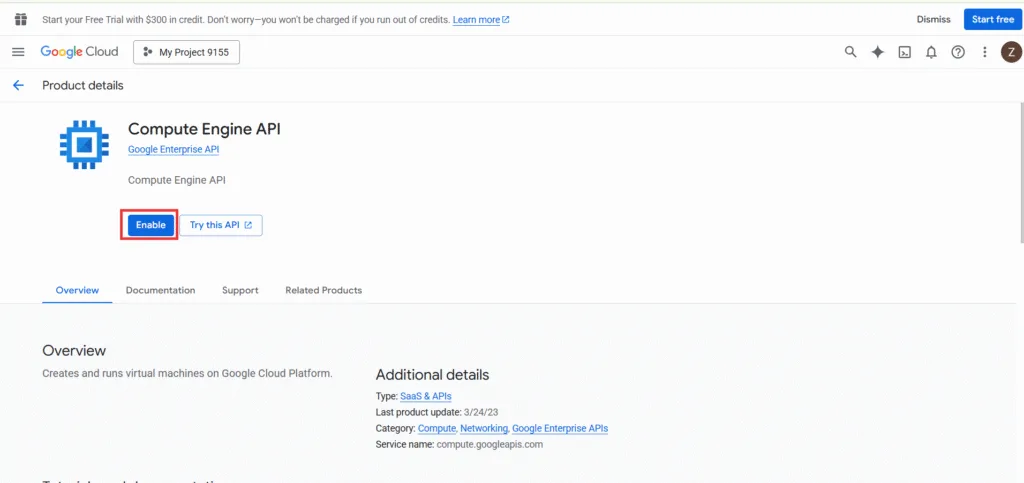Image resolution: width=1024 pixels, height=483 pixels.
Task: Click the Additional details heading
Action: [432, 375]
